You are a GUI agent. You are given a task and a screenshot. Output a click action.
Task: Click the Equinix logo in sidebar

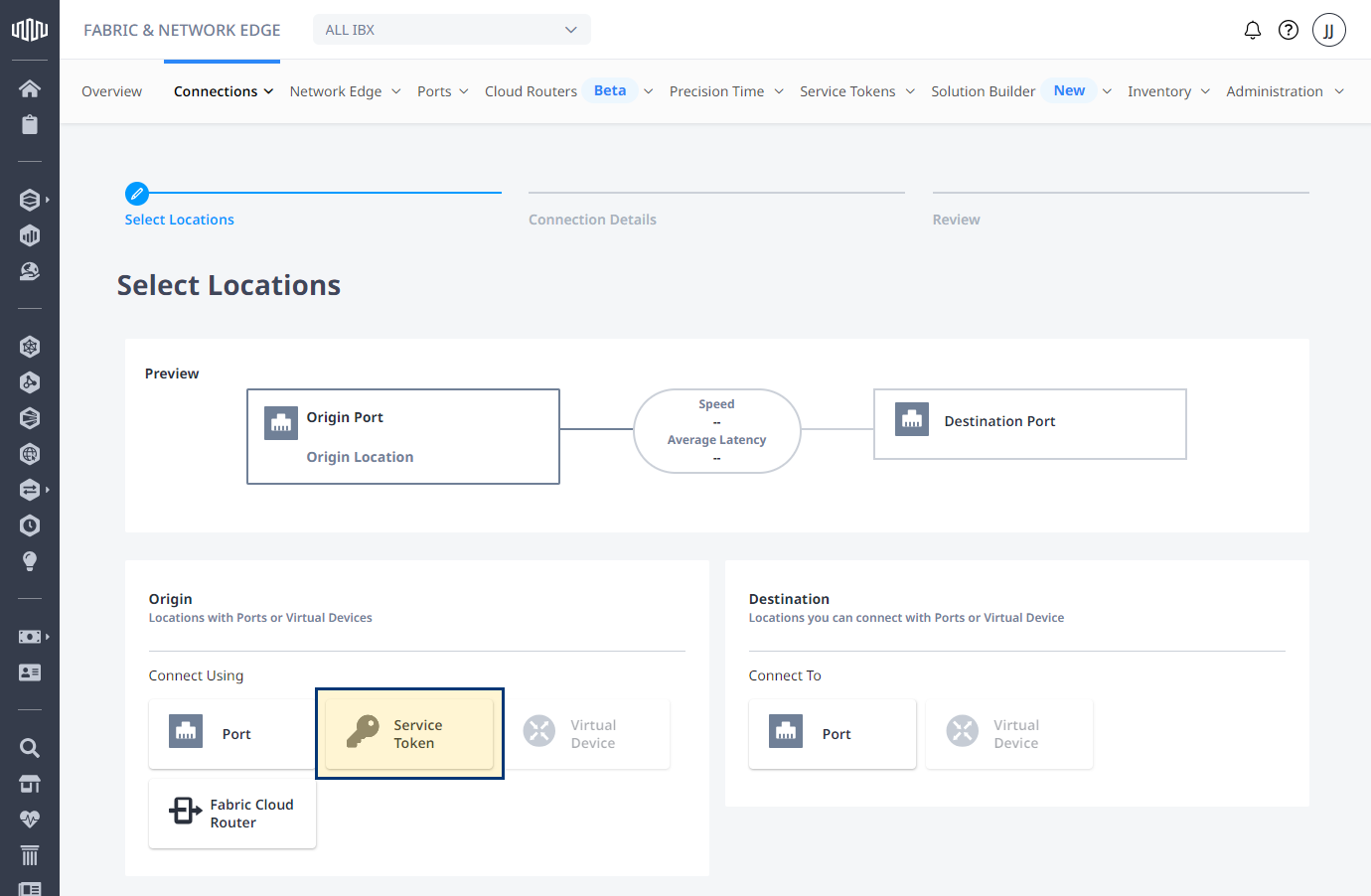pyautogui.click(x=30, y=30)
